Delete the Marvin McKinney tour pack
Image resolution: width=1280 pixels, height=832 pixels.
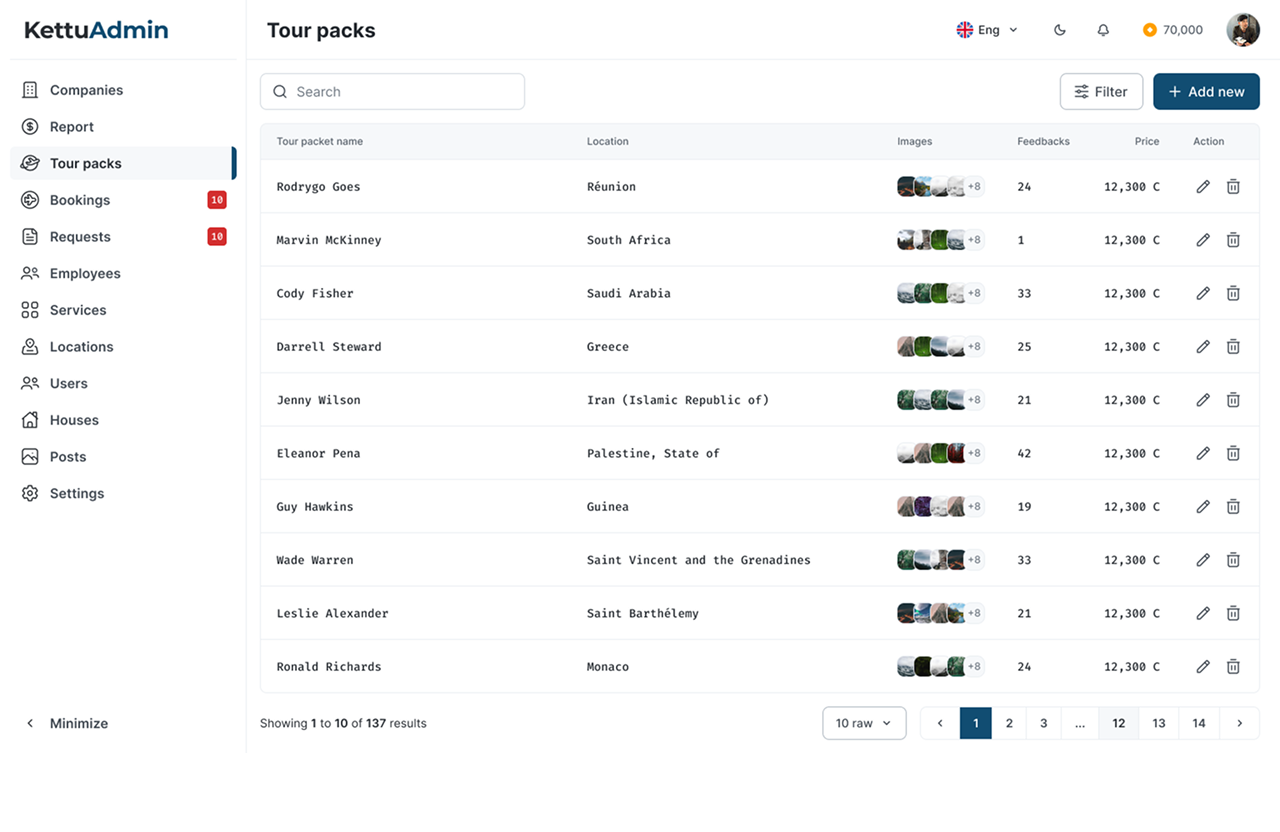coord(1233,240)
